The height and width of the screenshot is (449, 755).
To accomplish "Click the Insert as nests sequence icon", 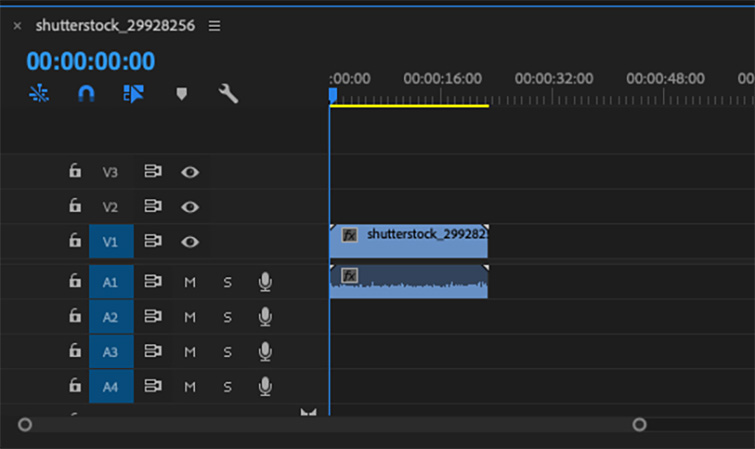I will tap(39, 94).
